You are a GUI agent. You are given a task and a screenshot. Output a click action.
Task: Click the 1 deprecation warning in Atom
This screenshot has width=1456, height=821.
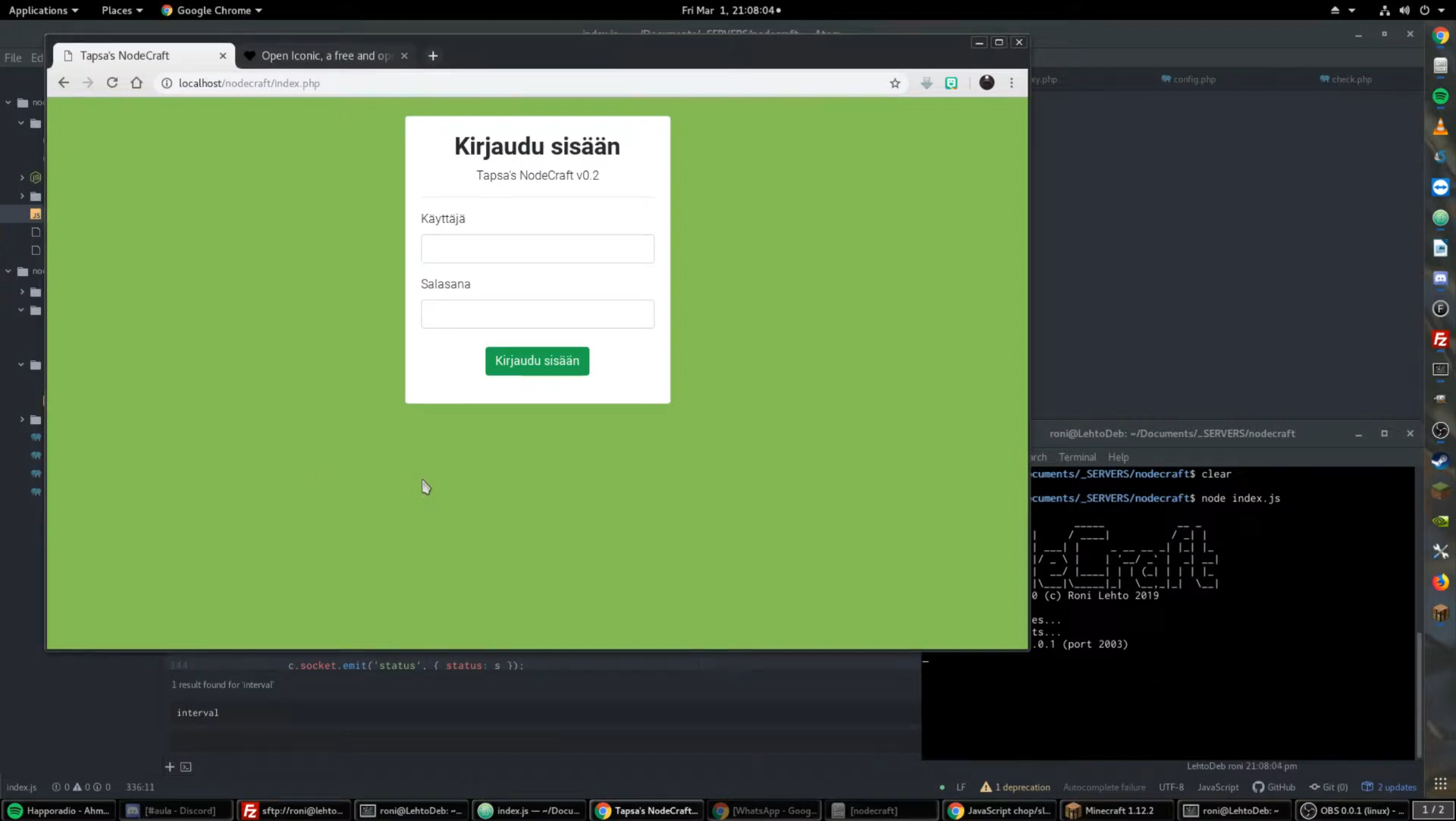click(x=1015, y=787)
